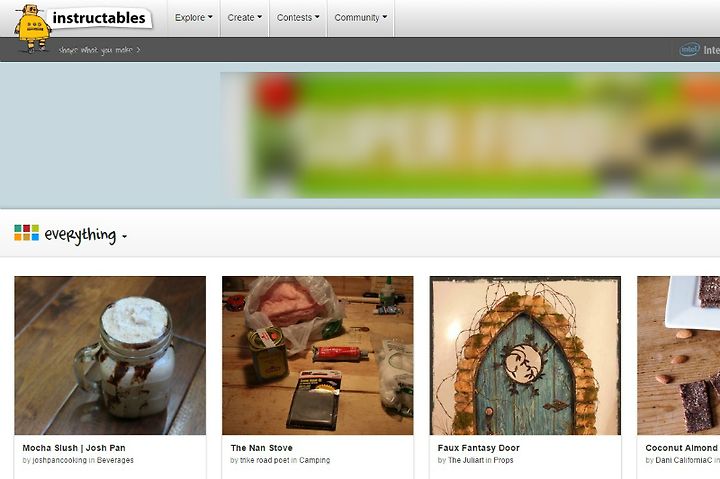Click the Mocha Slush | Josh Pan title
Image resolution: width=720 pixels, height=479 pixels.
(x=74, y=448)
